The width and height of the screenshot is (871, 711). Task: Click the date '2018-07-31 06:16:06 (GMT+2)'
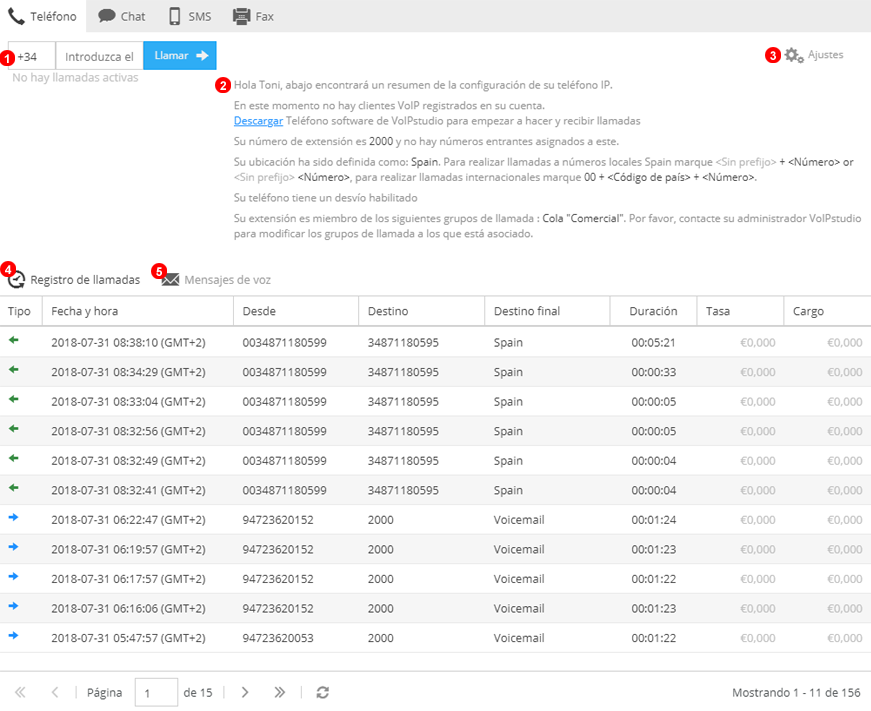pos(128,608)
